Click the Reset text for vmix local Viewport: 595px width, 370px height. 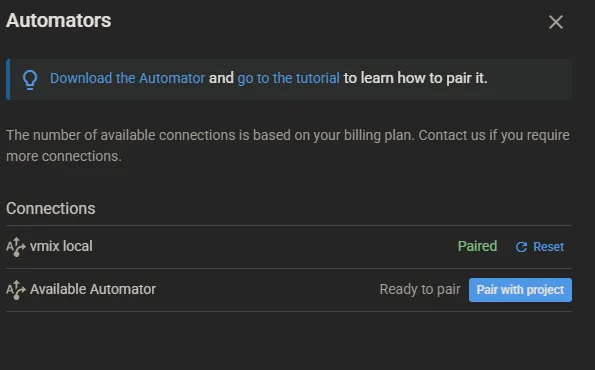pyautogui.click(x=548, y=247)
